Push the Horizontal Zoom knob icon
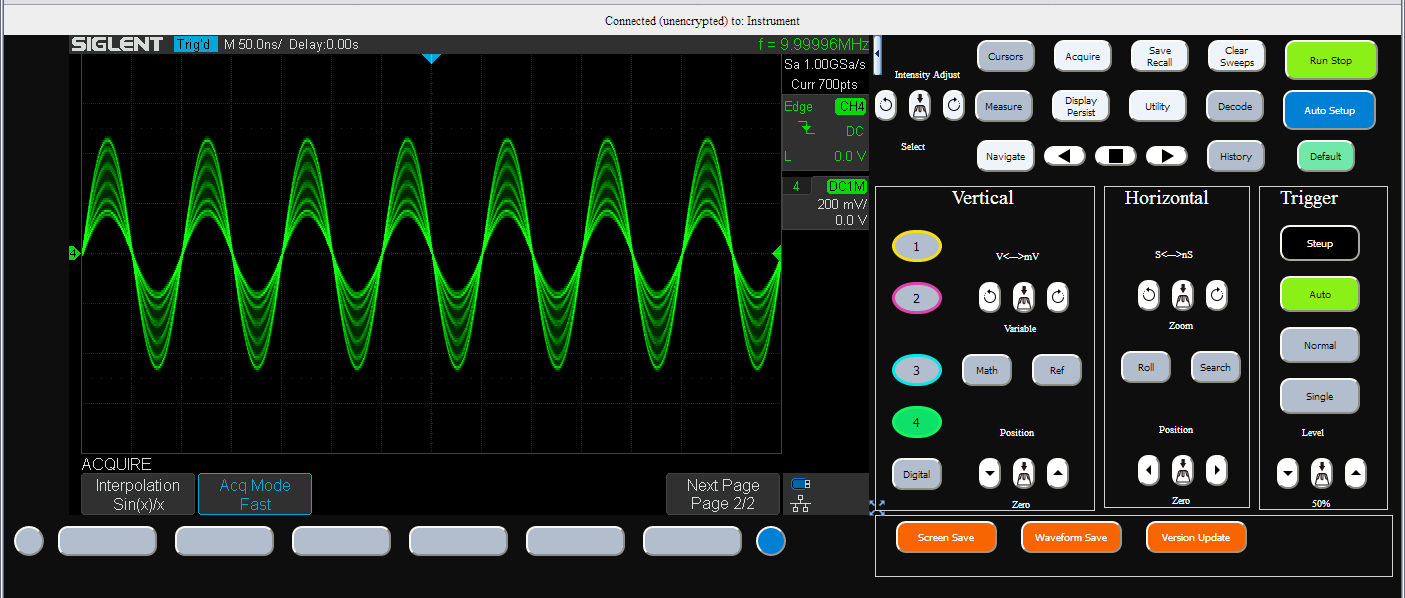The image size is (1405, 598). click(1182, 295)
